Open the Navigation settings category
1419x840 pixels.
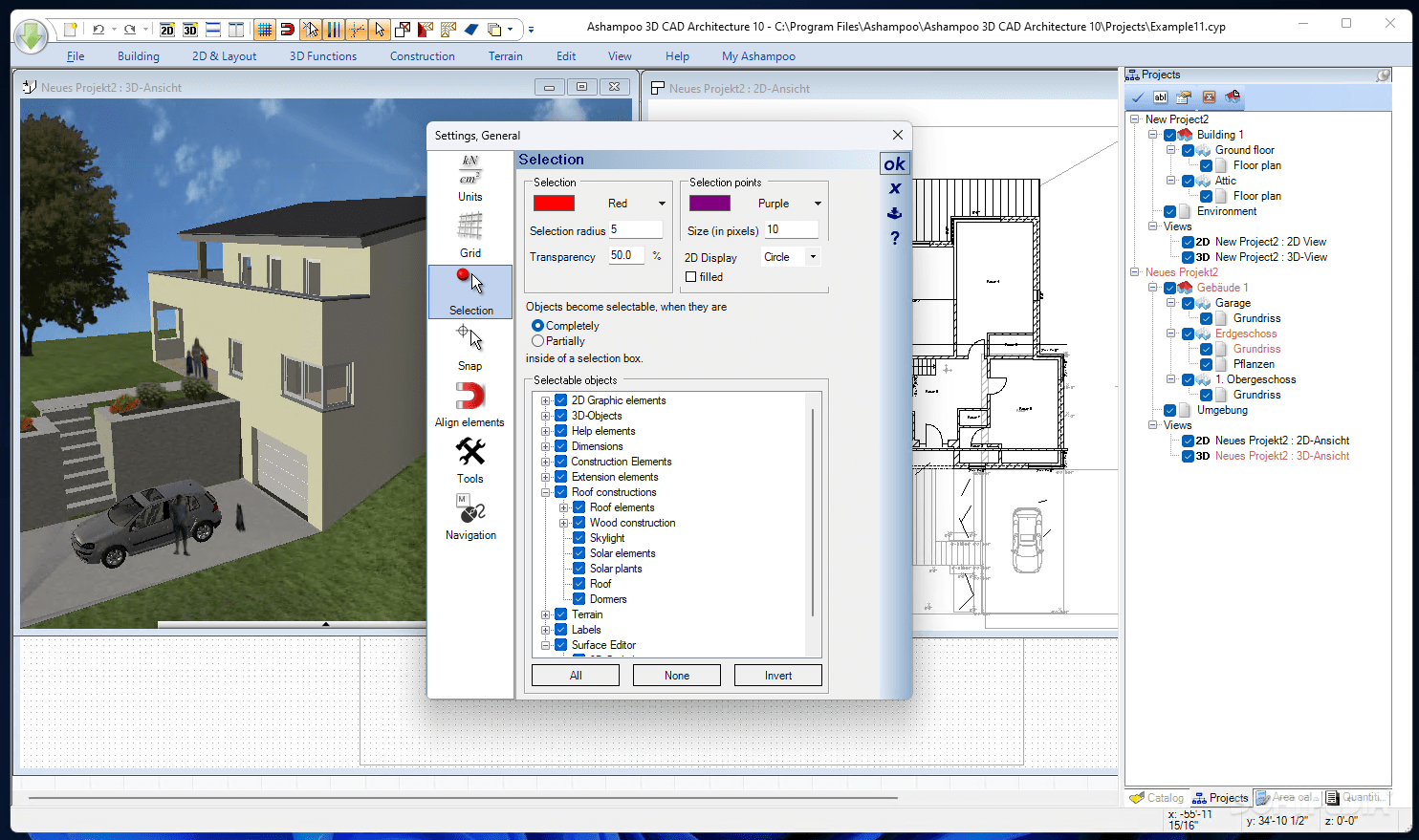469,517
